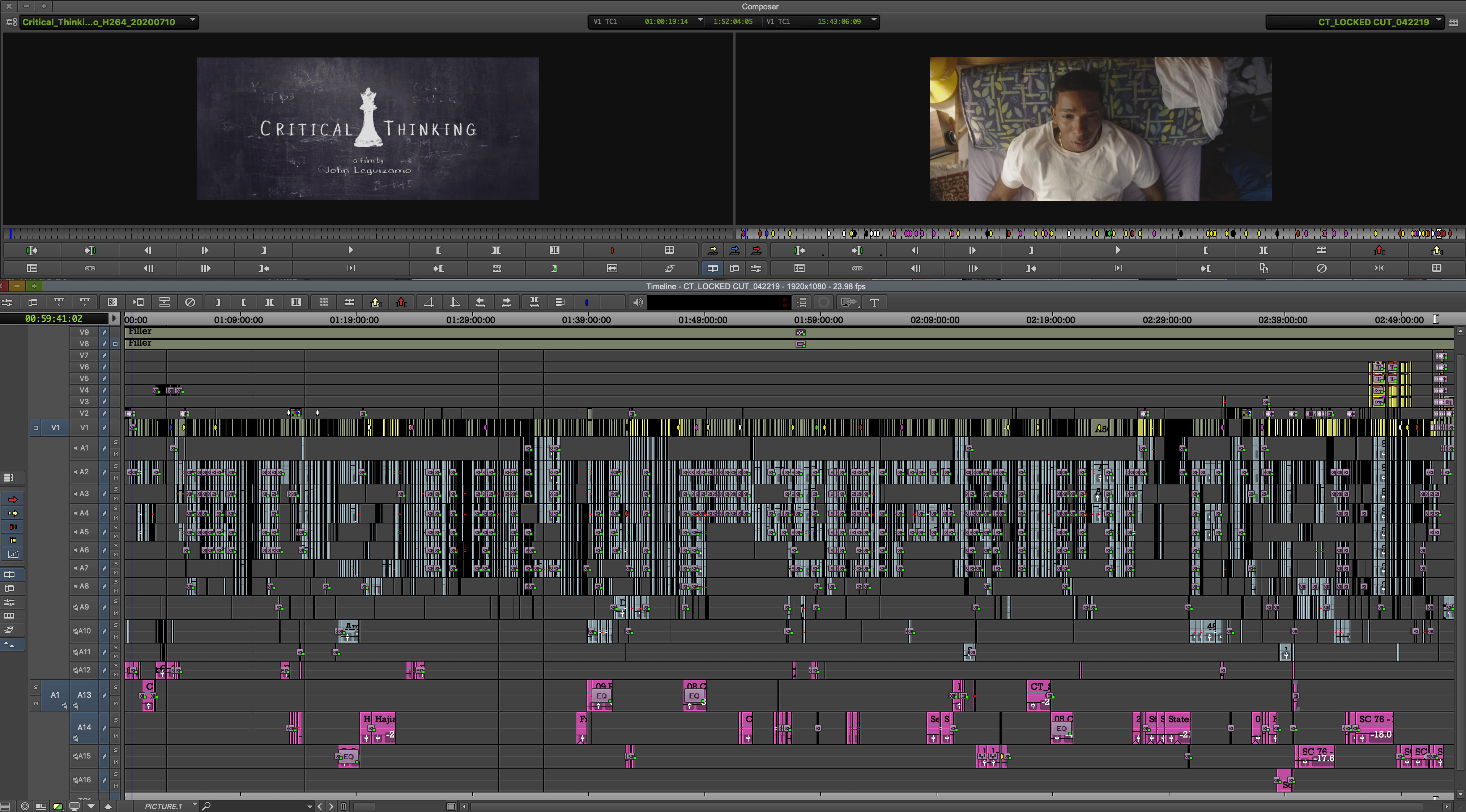Toggle V1 video monitor icon
Image resolution: width=1466 pixels, height=812 pixels.
coord(35,428)
